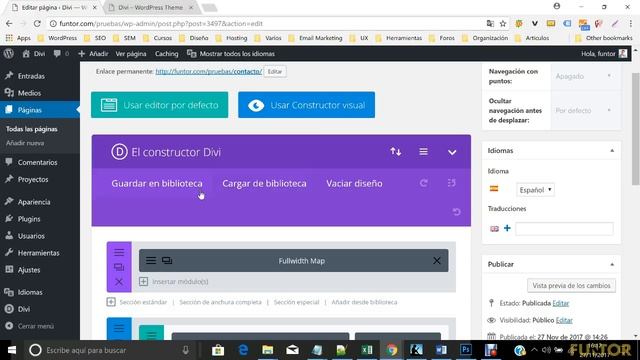Edit the Visibilidad Público link
This screenshot has width=640, height=360.
tap(564, 320)
